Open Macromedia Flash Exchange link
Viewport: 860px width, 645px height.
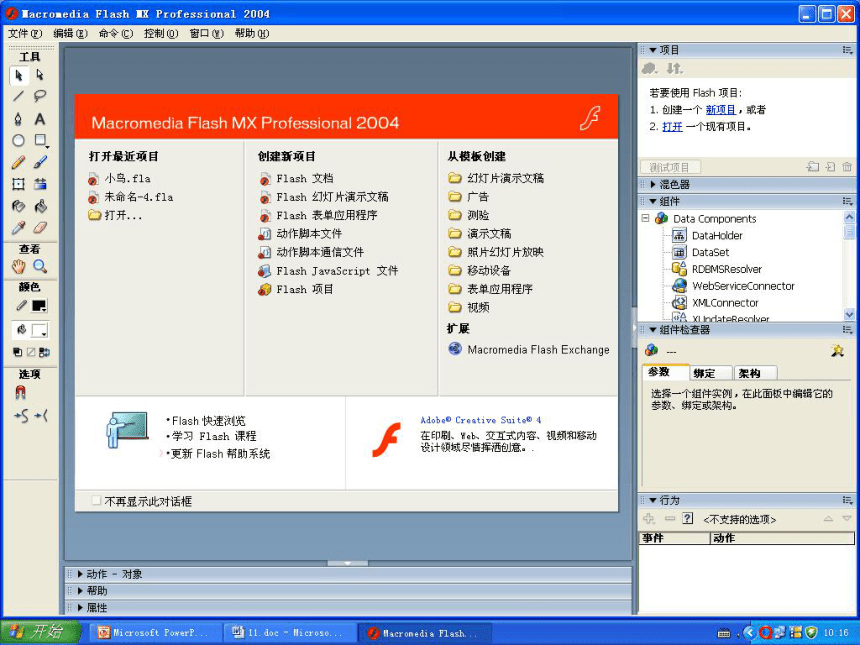pyautogui.click(x=529, y=349)
